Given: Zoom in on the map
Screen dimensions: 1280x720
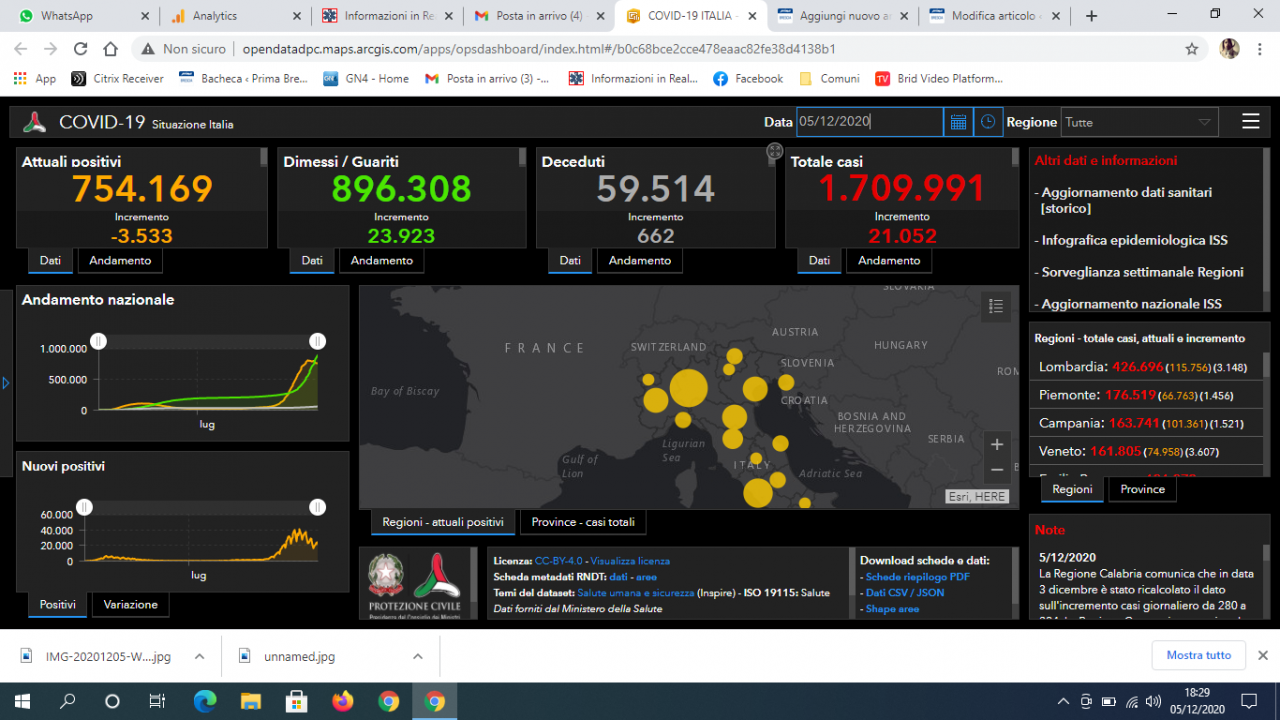Looking at the screenshot, I should 996,445.
